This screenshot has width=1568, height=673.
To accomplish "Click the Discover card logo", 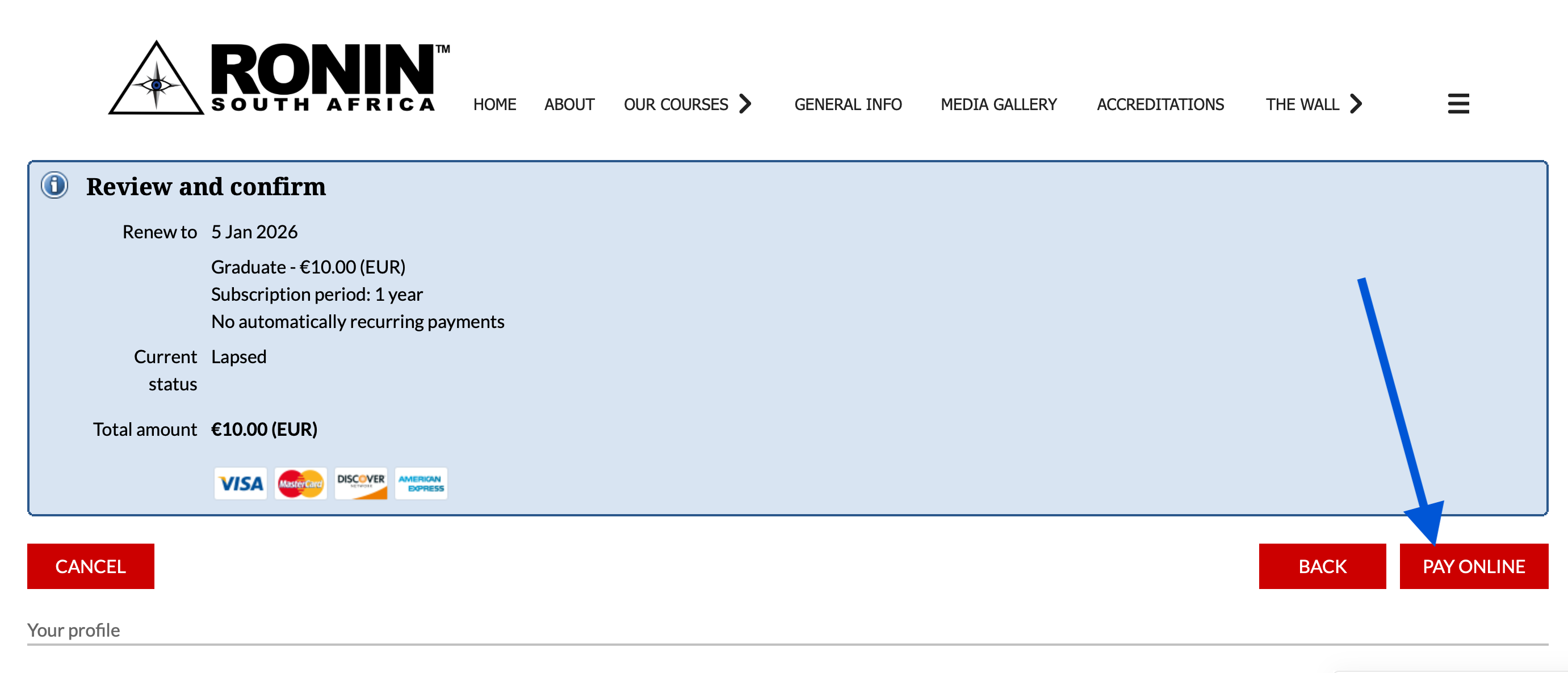I will click(x=360, y=483).
